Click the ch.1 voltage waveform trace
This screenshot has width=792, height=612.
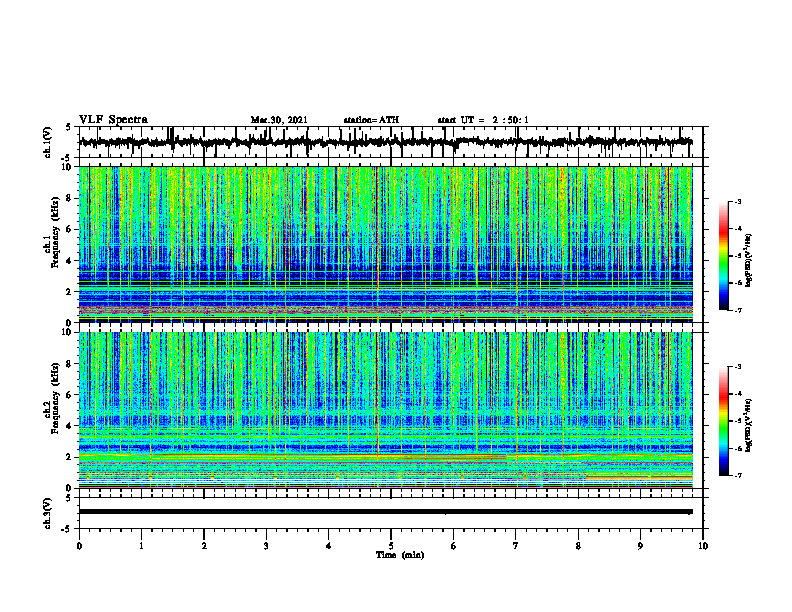pyautogui.click(x=385, y=142)
